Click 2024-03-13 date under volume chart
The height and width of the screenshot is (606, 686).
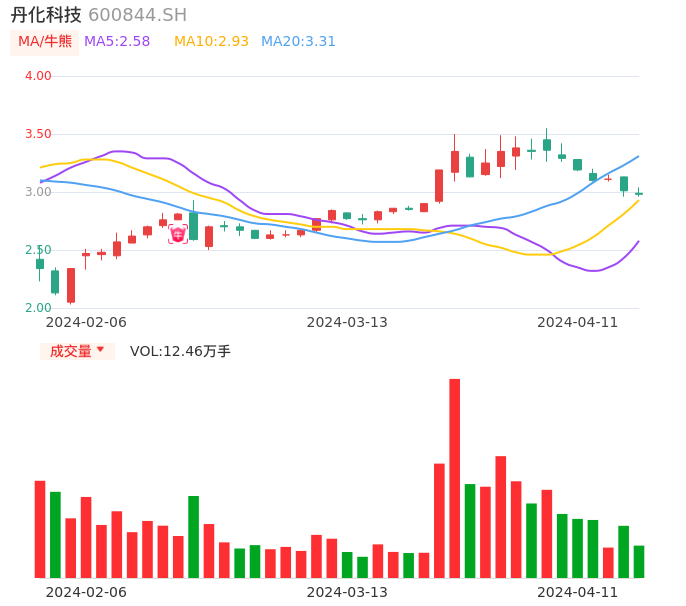(347, 592)
